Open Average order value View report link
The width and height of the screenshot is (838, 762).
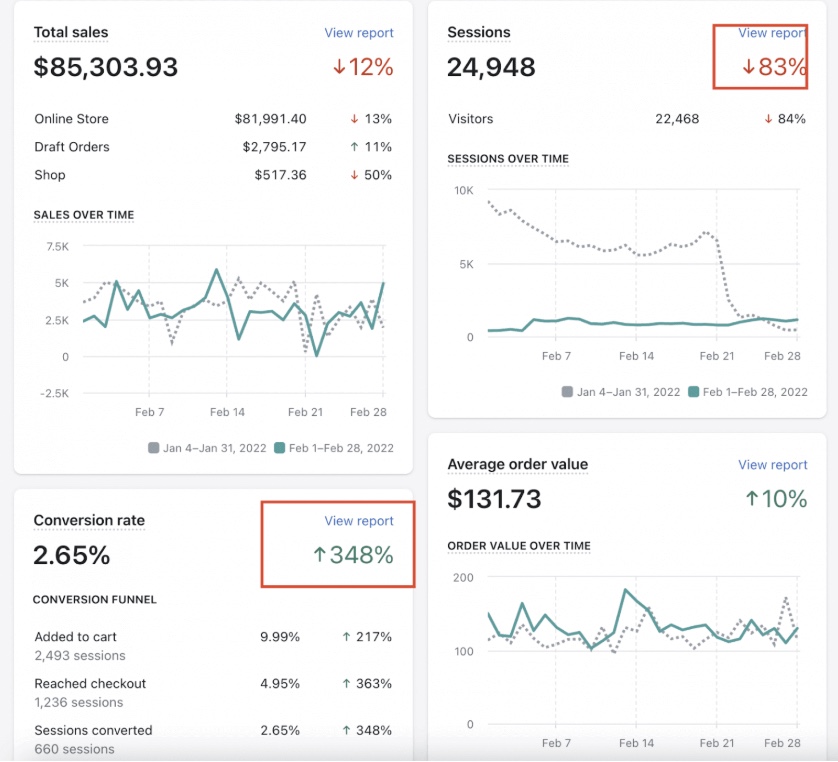(x=772, y=465)
